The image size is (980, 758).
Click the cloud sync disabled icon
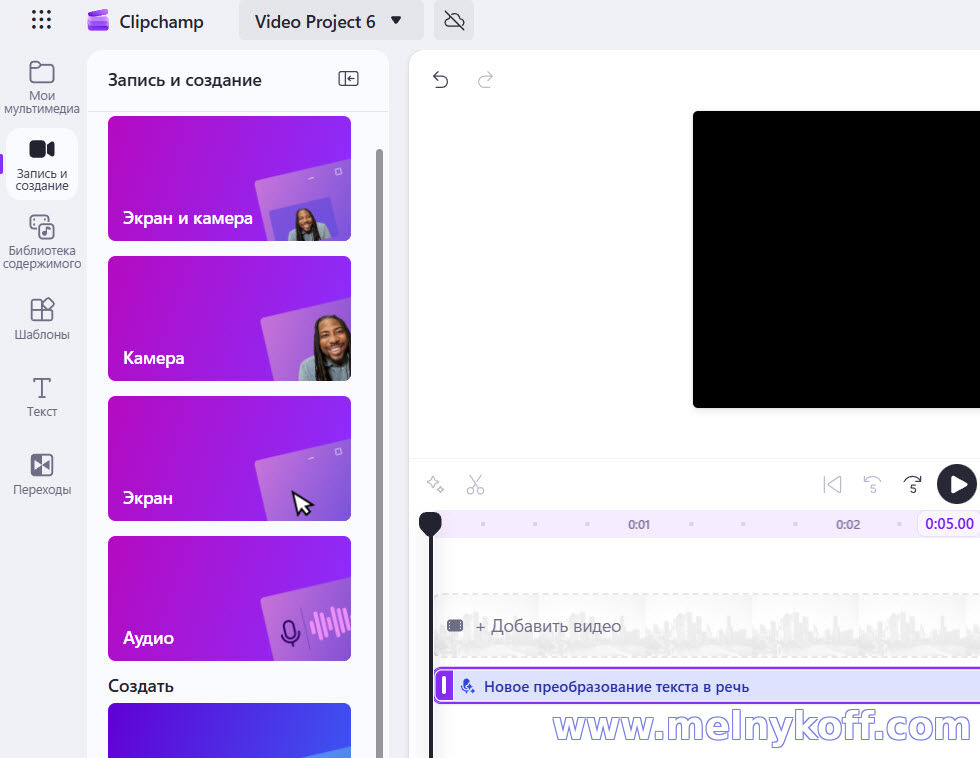click(454, 20)
